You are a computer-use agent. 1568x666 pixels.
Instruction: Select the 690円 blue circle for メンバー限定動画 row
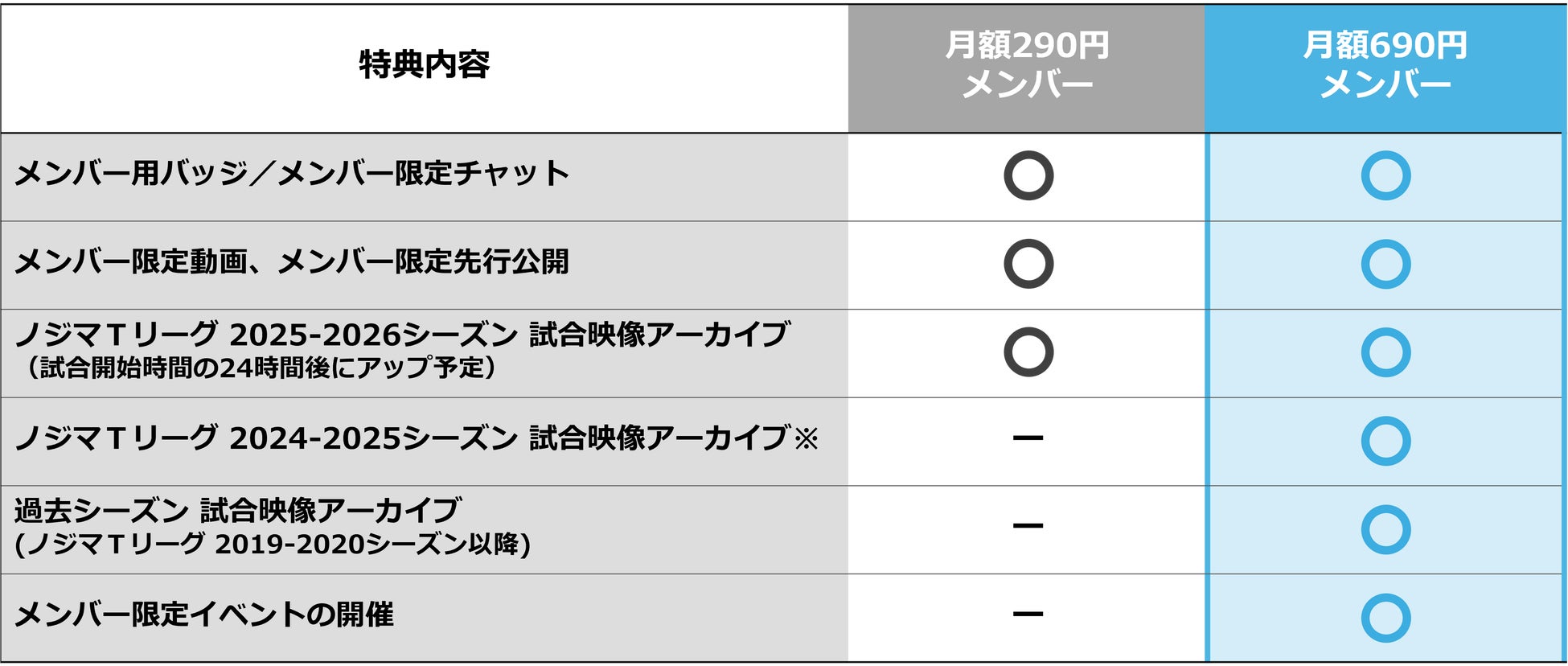[x=1385, y=264]
